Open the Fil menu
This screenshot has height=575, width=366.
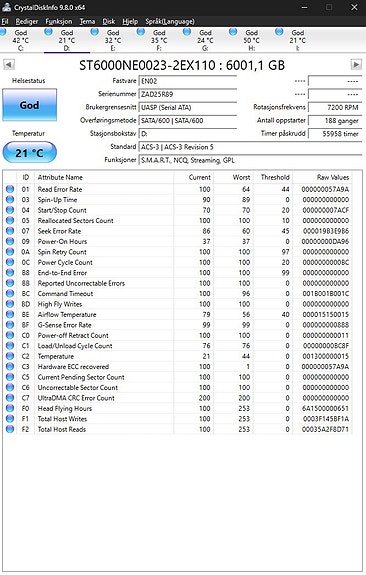(x=5, y=22)
